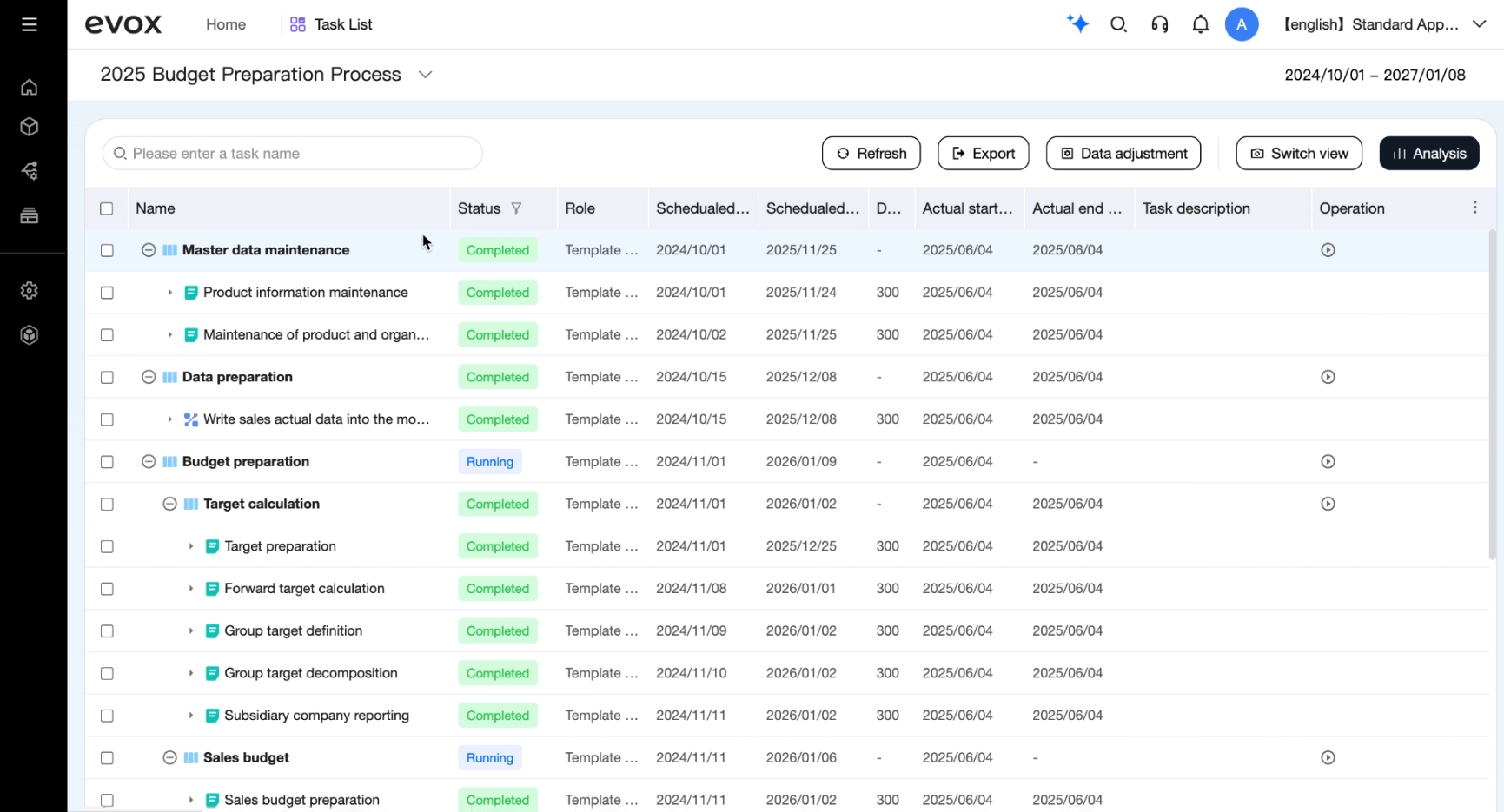Viewport: 1504px width, 812px height.
Task: Click the AI sparkle icon
Action: coord(1077,24)
